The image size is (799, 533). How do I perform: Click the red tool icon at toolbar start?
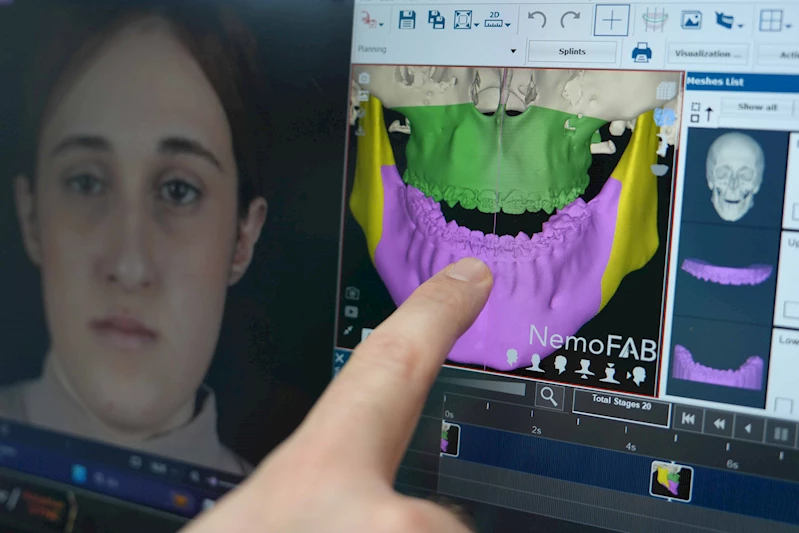(368, 20)
